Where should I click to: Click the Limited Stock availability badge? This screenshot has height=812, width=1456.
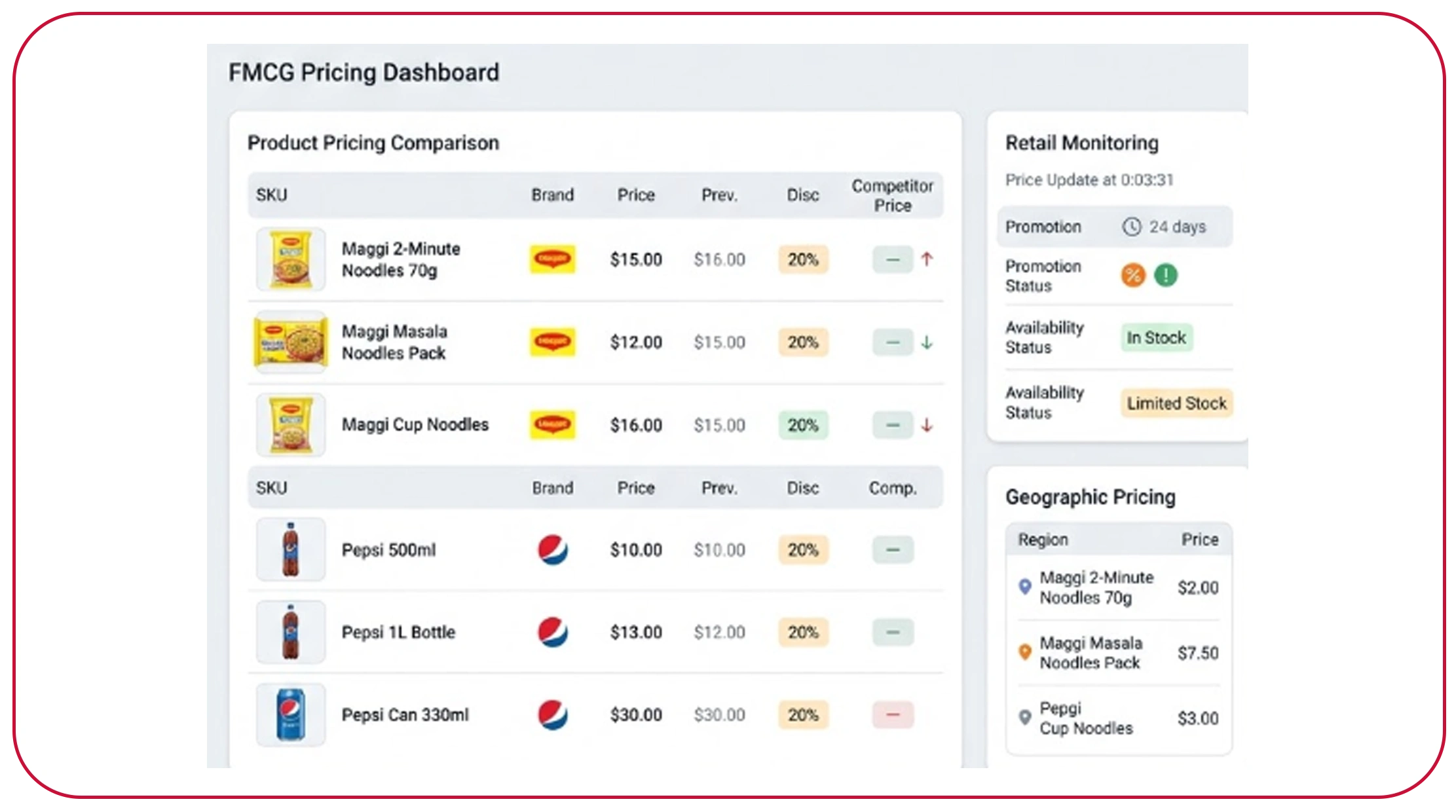1176,403
